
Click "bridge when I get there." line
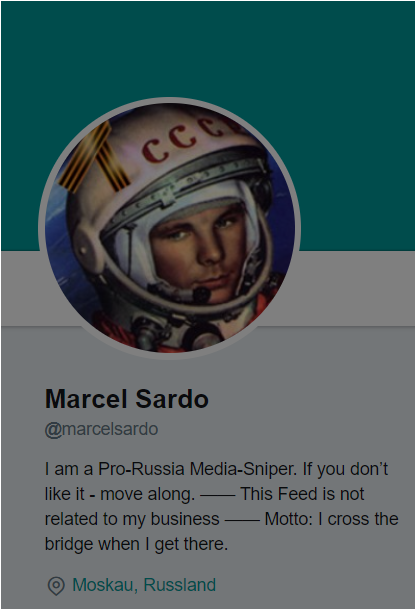[136, 544]
